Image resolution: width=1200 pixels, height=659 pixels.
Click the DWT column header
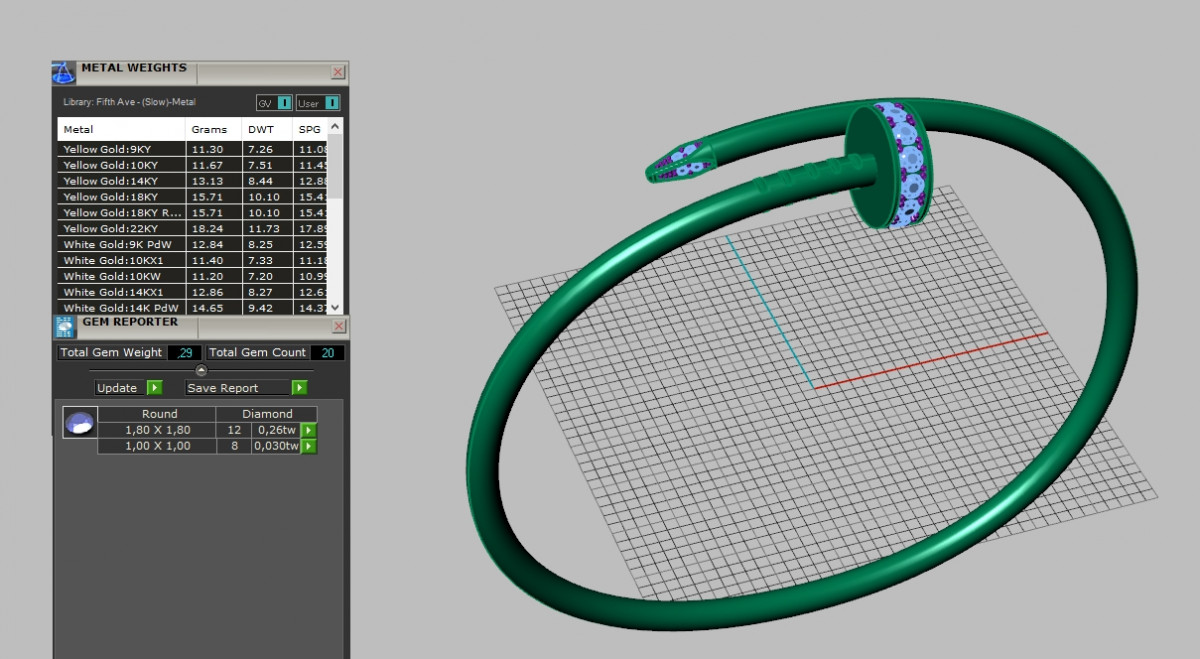[x=268, y=129]
